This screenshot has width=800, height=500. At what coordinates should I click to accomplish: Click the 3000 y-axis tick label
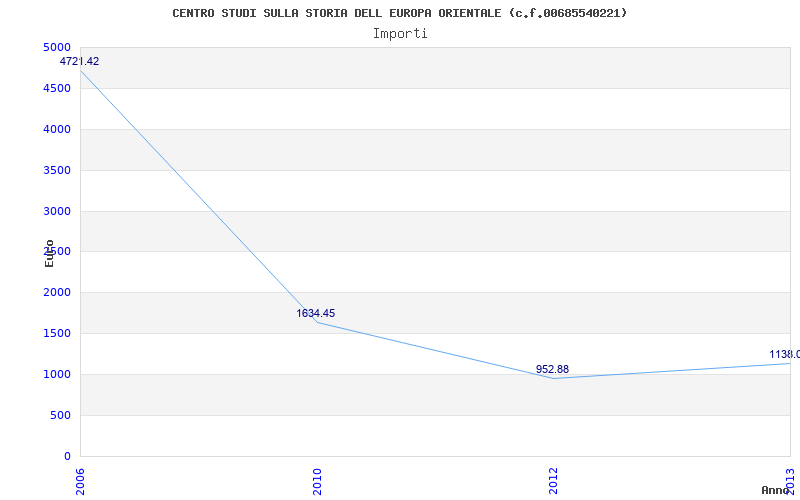(x=57, y=211)
